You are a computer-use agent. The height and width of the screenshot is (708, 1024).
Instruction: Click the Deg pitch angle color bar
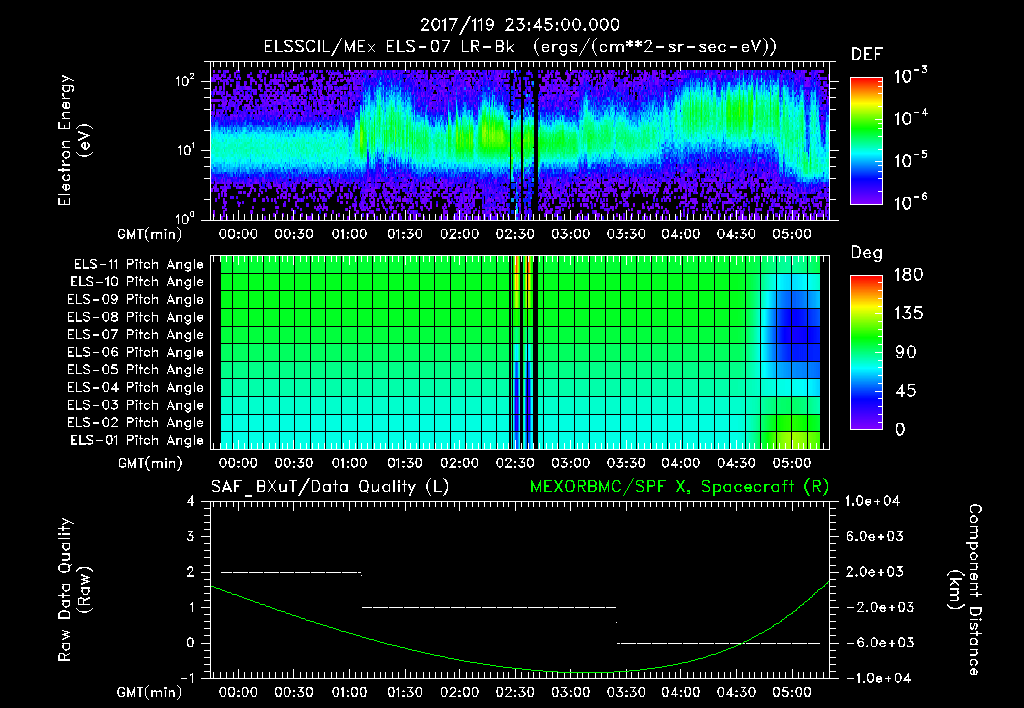click(x=864, y=352)
